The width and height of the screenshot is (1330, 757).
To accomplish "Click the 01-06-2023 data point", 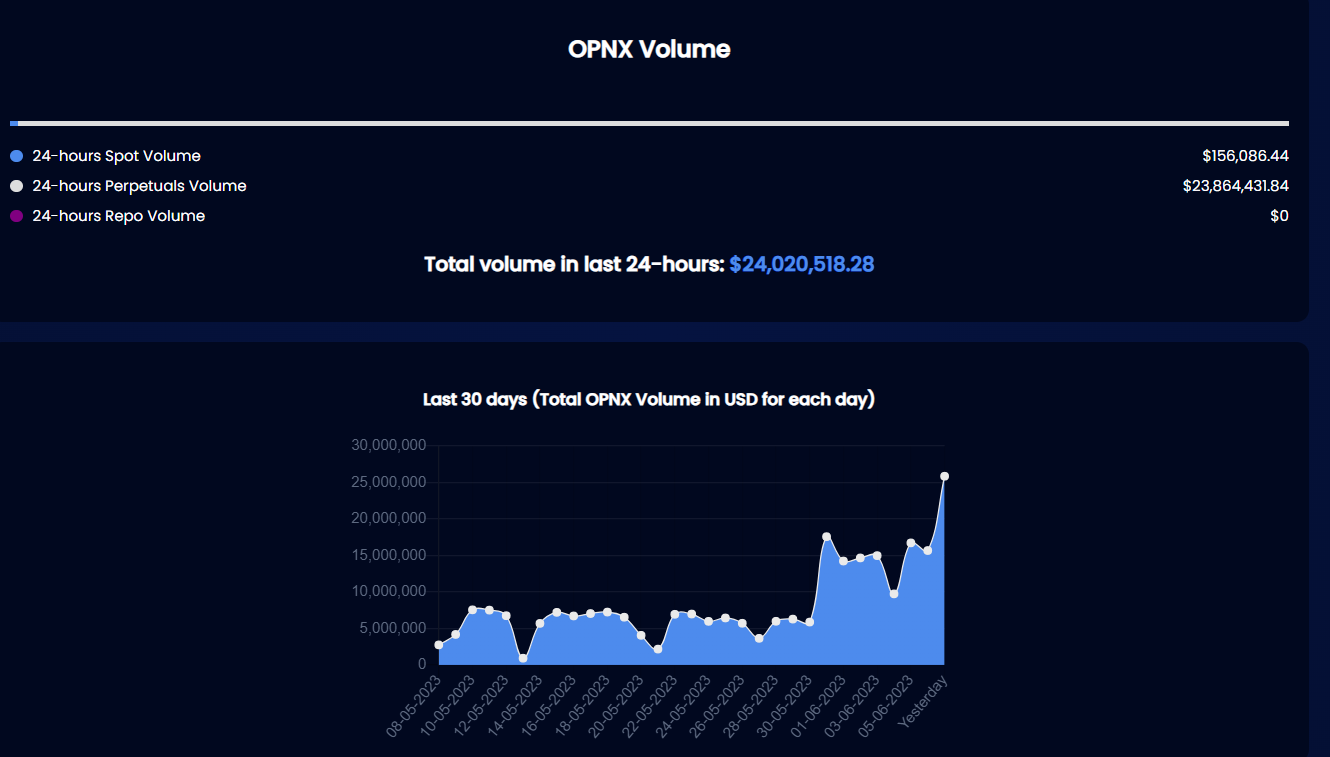I will click(x=843, y=562).
